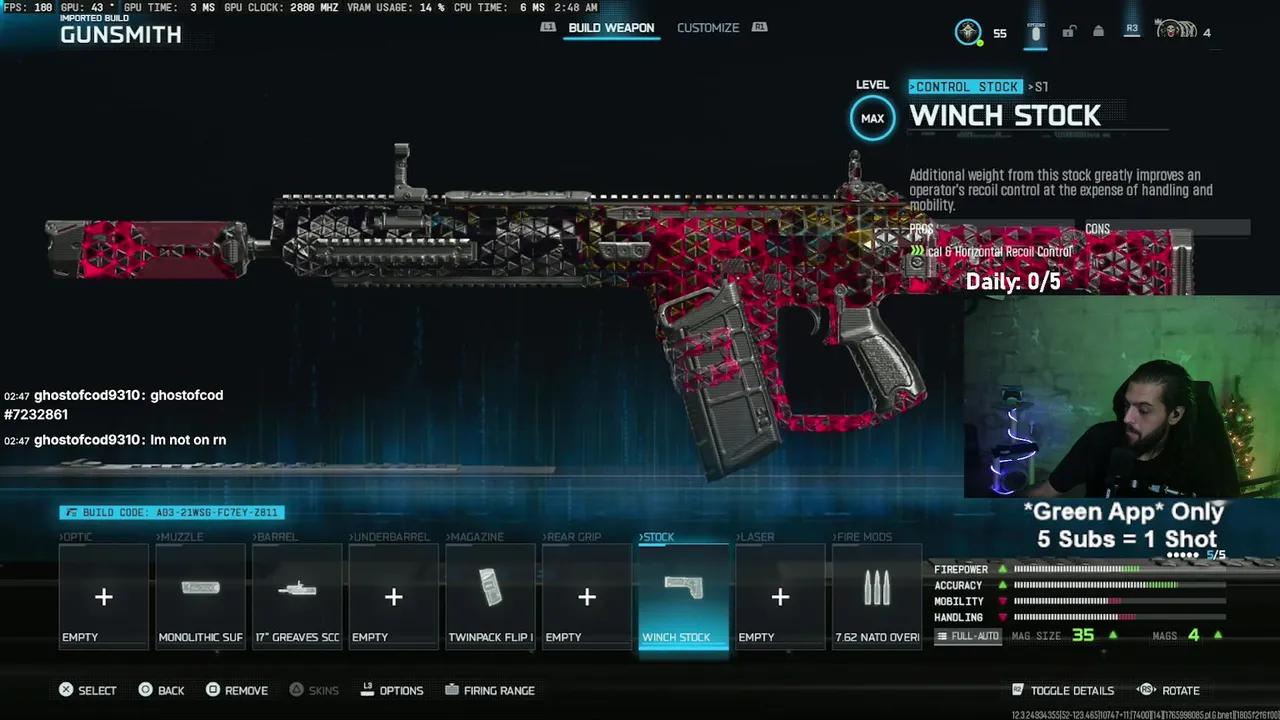This screenshot has width=1280, height=720.
Task: Select the 17" Greaves barrel slot
Action: pos(297,597)
